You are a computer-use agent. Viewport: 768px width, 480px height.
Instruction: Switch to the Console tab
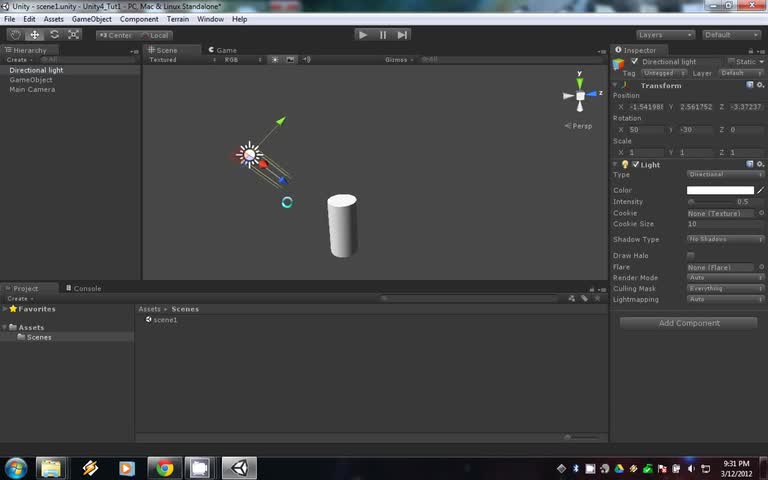[x=84, y=288]
